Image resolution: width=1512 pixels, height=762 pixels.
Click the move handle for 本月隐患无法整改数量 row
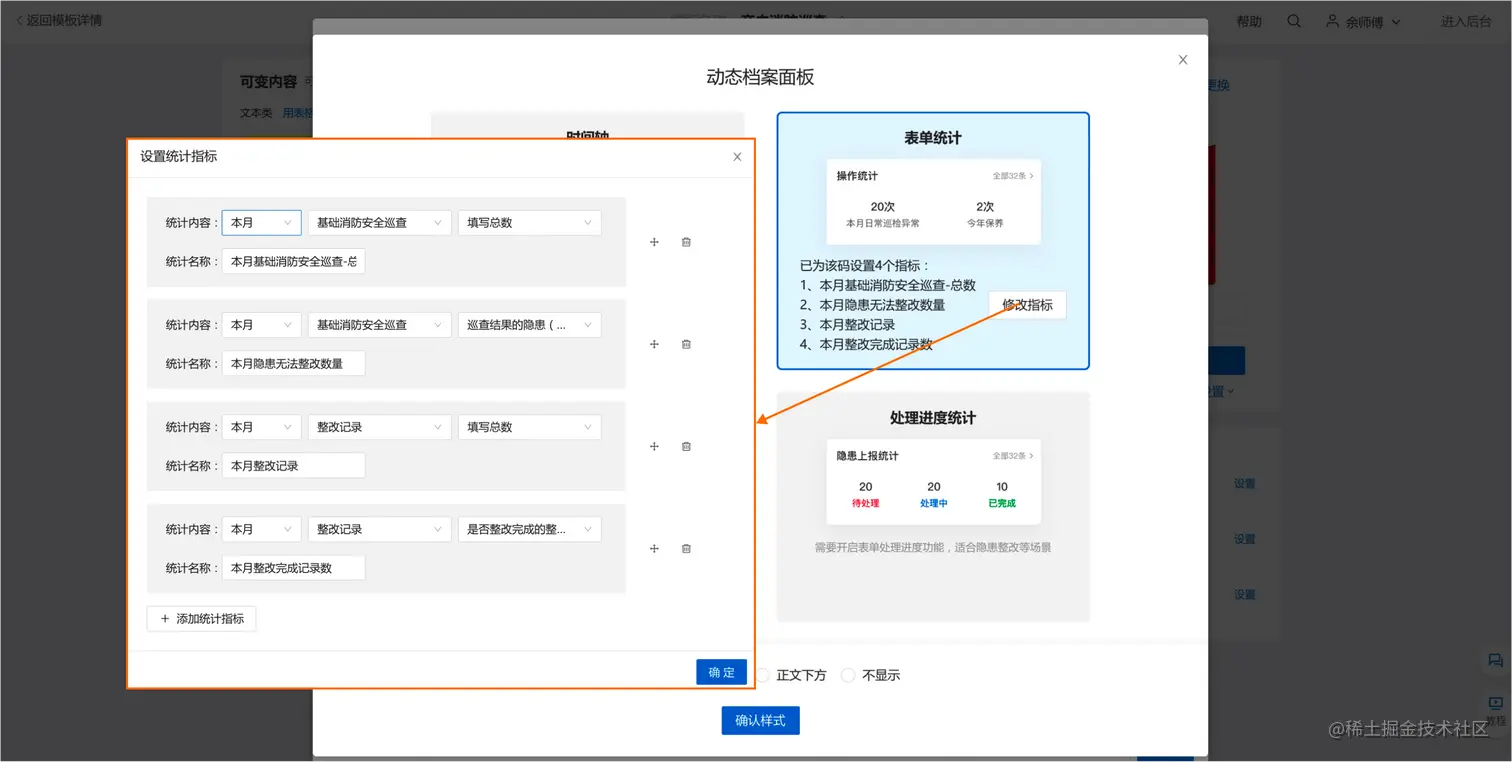coord(654,344)
